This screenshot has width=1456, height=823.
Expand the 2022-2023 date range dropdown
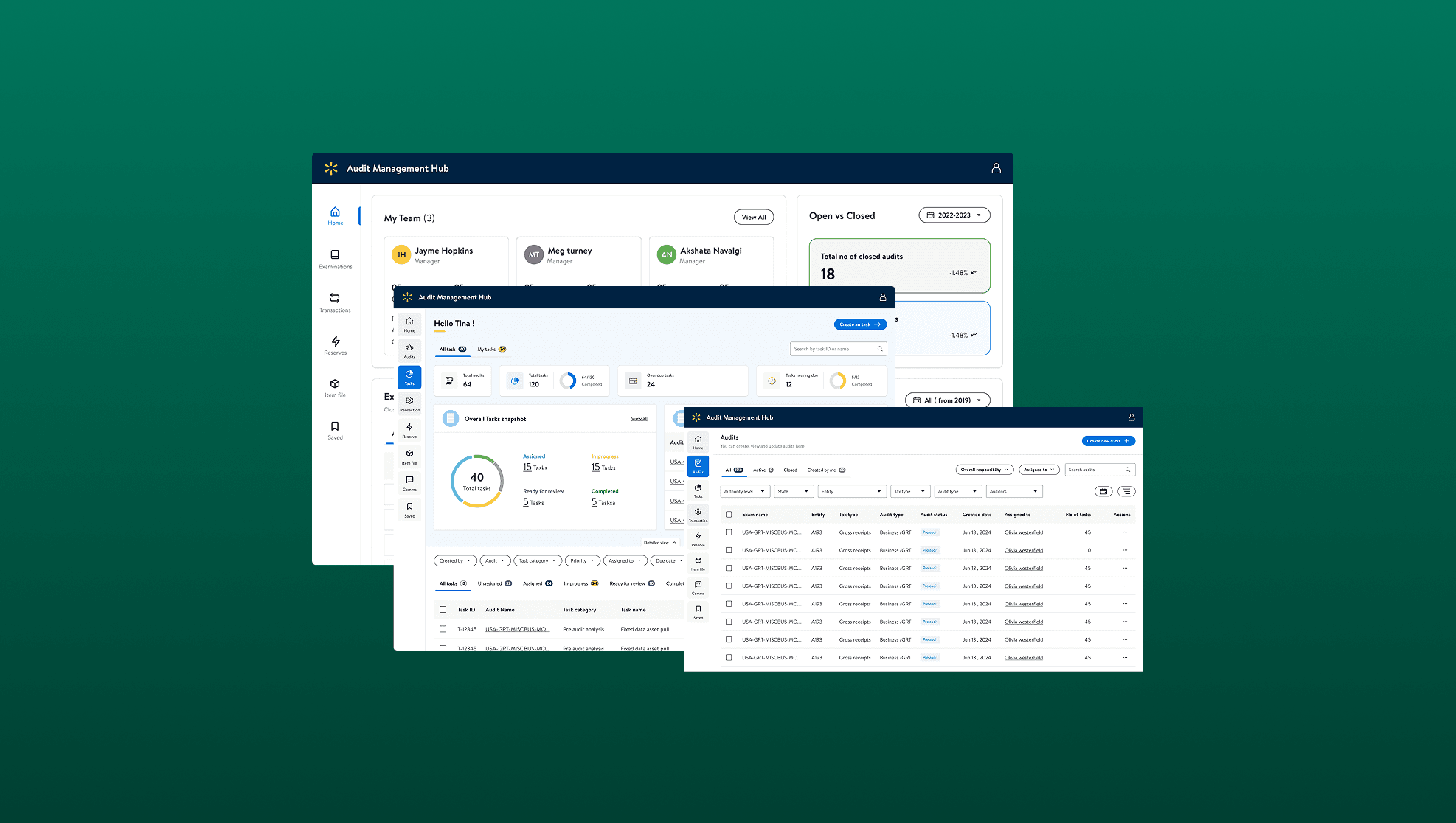pos(954,215)
